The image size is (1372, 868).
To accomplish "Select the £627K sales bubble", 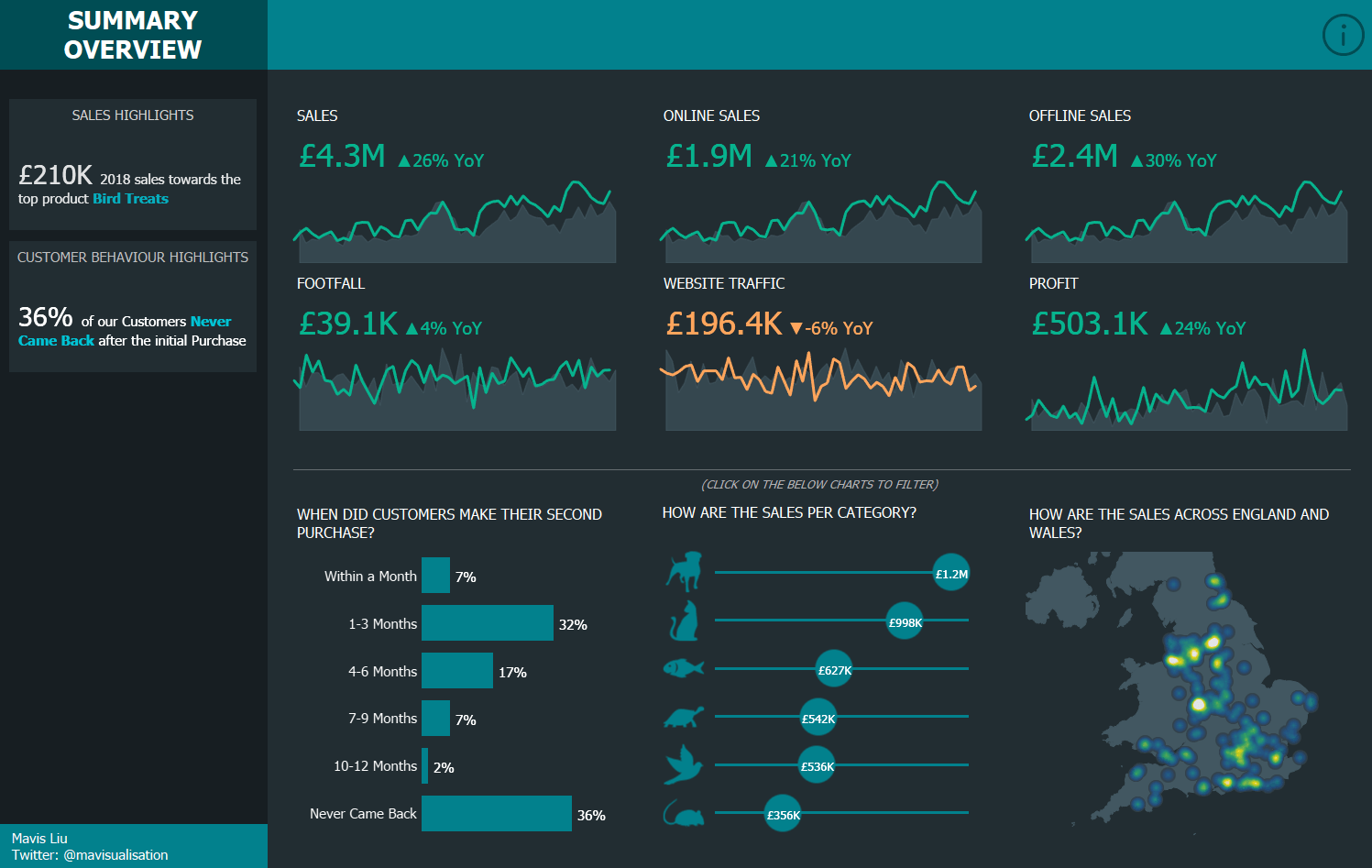I will [834, 669].
